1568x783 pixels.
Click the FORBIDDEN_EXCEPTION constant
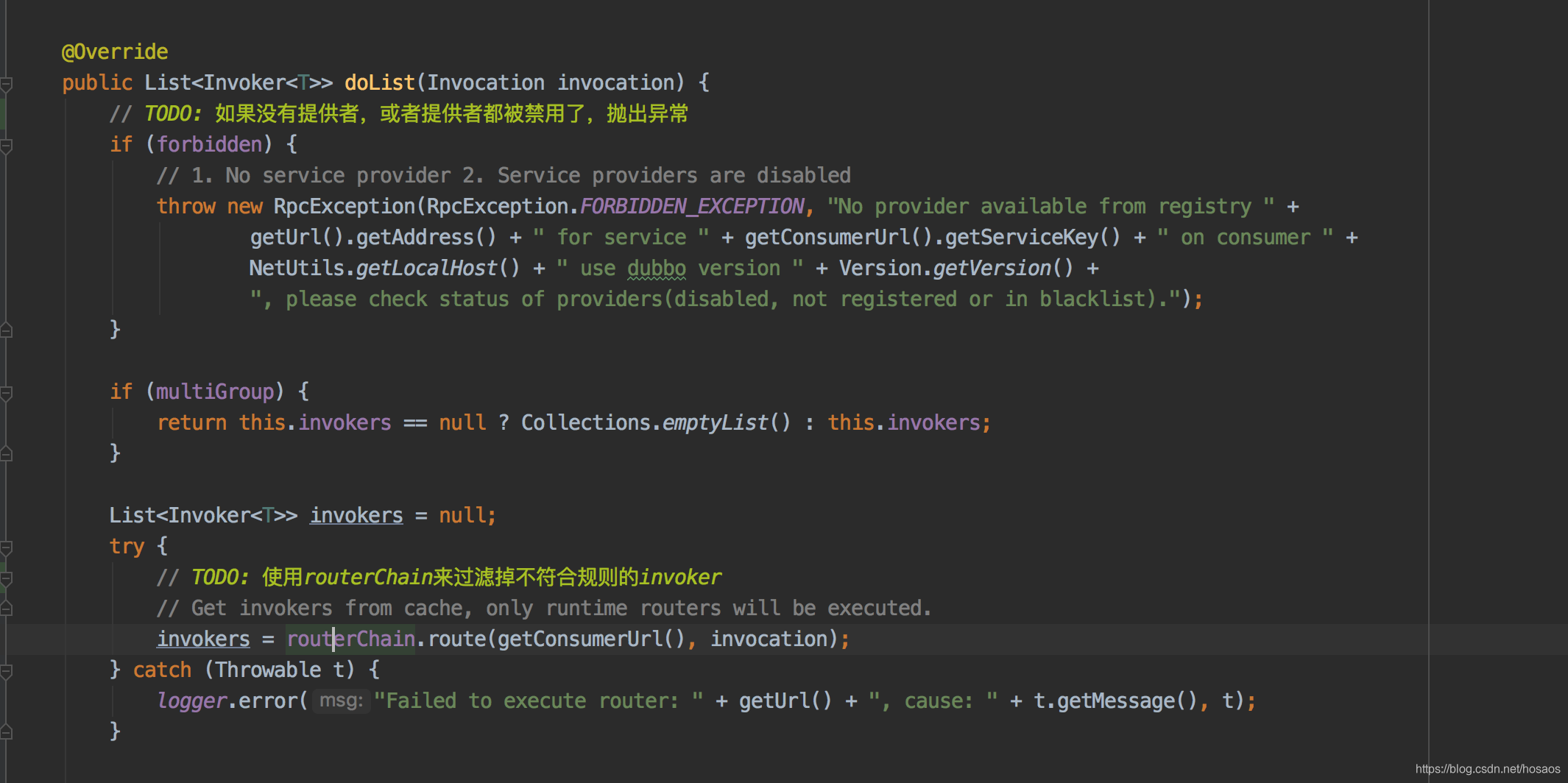(692, 206)
